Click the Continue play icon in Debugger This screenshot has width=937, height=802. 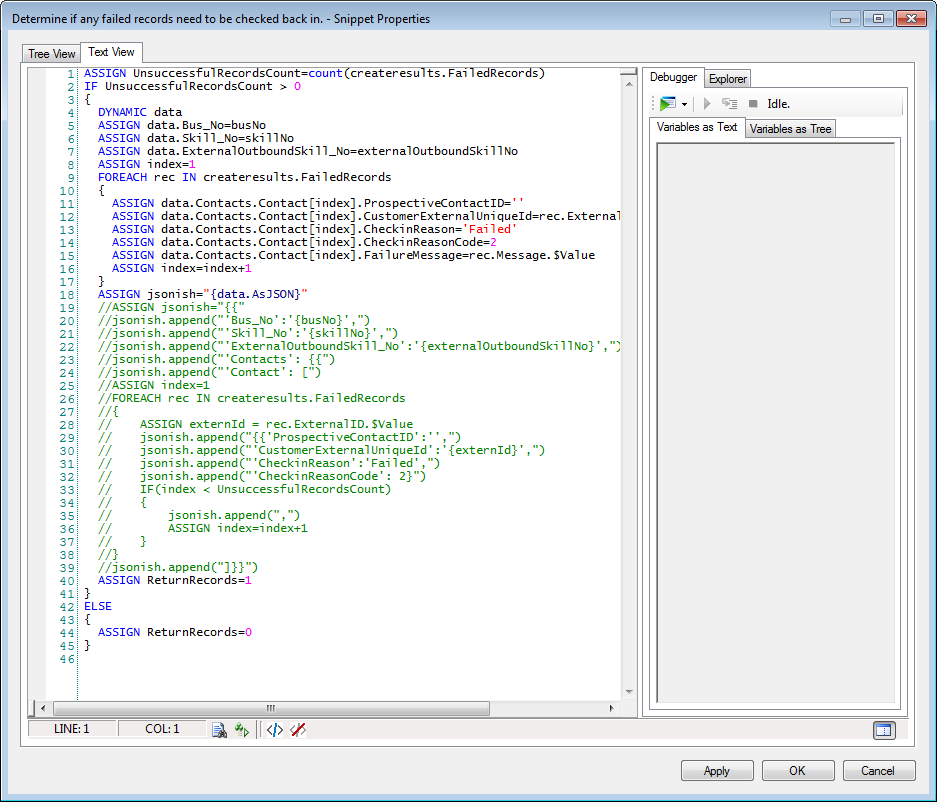coord(707,103)
